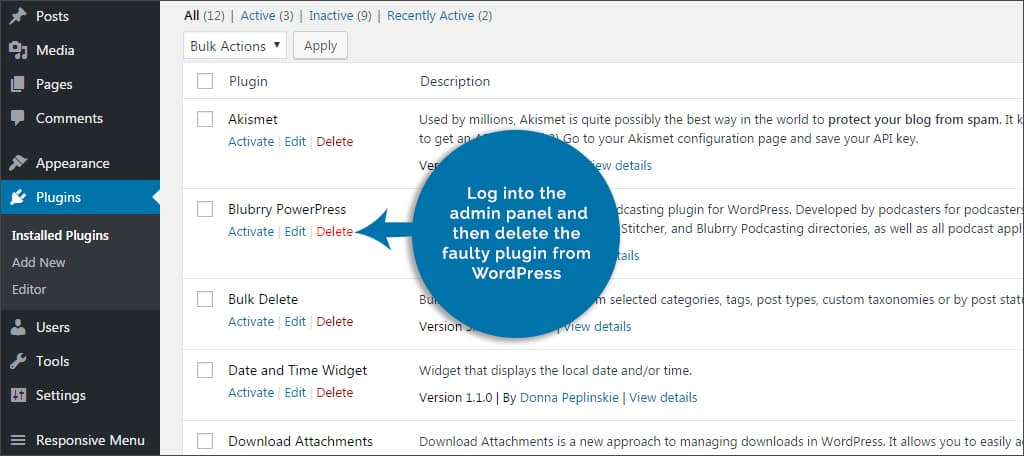The width and height of the screenshot is (1024, 456).
Task: Edit the Bulk Delete plugin
Action: click(x=295, y=321)
